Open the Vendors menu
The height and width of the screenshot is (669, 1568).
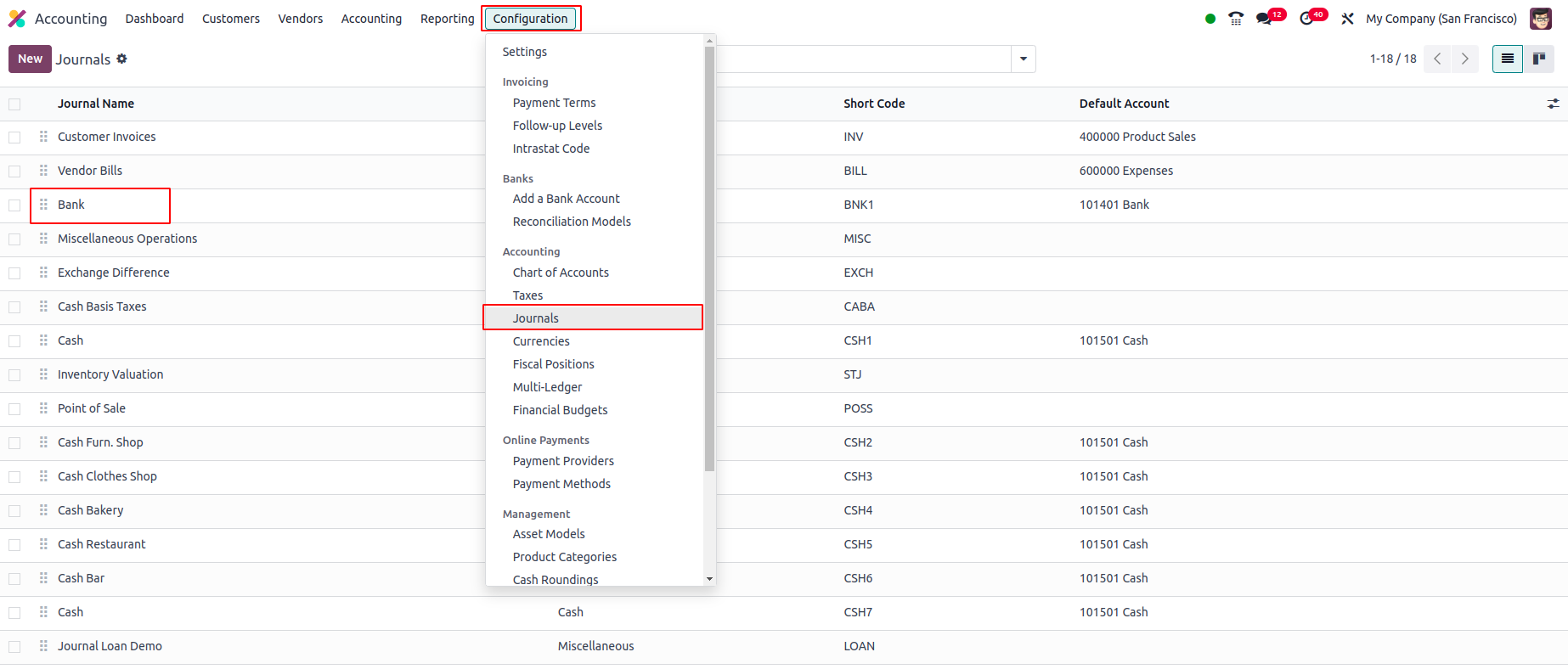tap(301, 19)
